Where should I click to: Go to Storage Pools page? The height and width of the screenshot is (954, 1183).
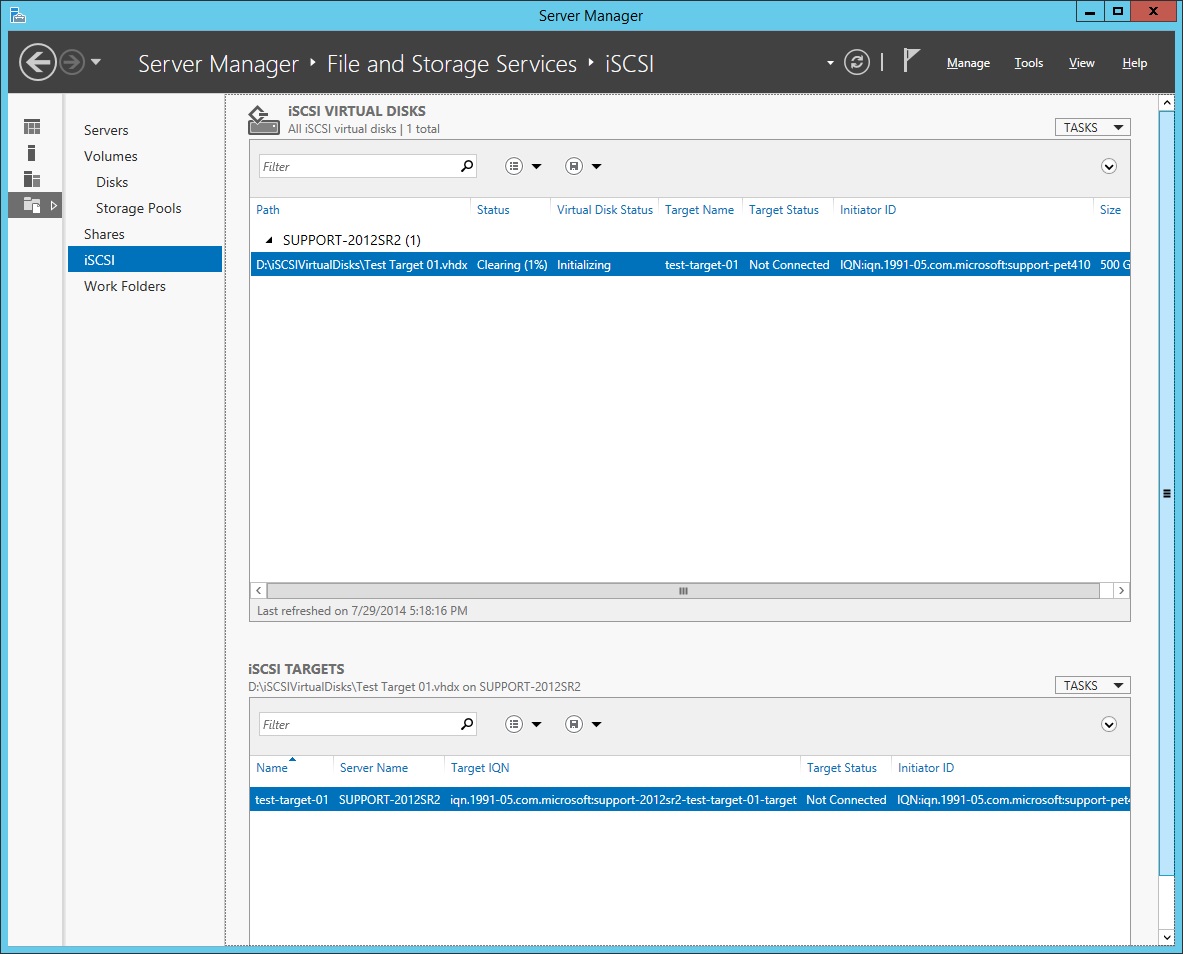[x=138, y=208]
